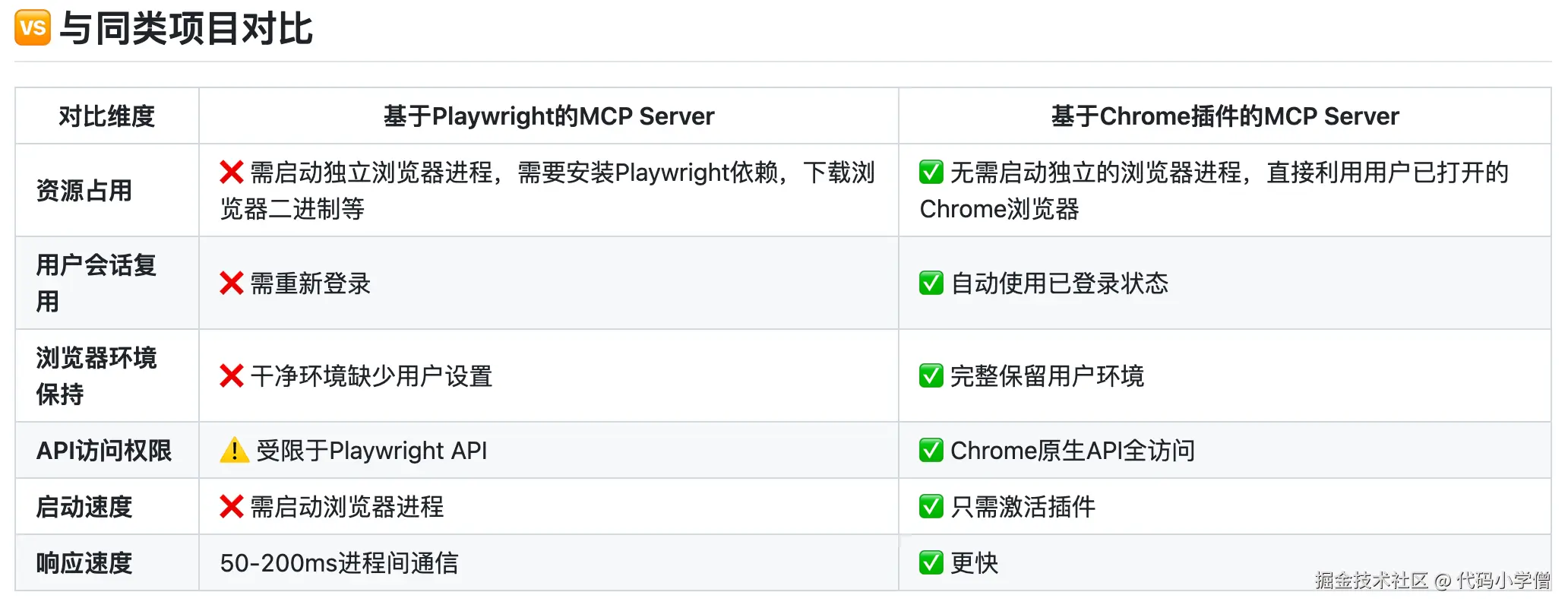Click the 与同类项目对比 heading text
This screenshot has height=608, width=1568.
coord(185,29)
